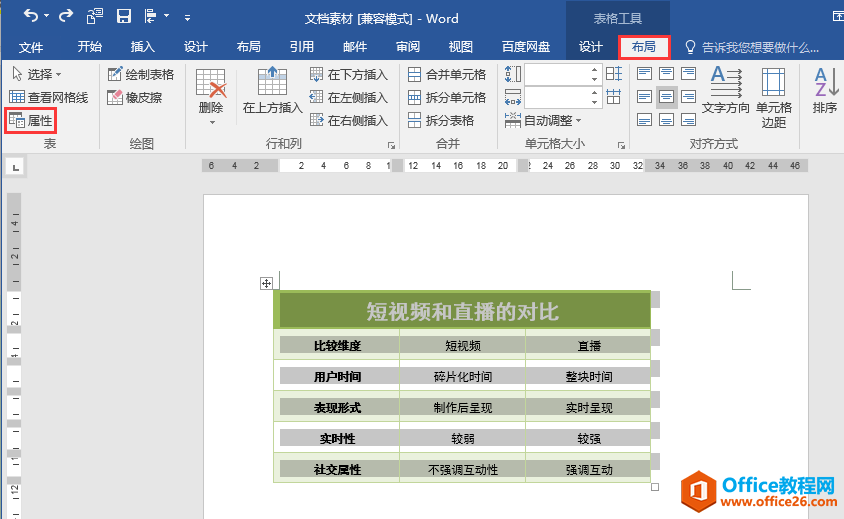Align cell text bottom left
Image resolution: width=844 pixels, height=519 pixels.
(x=644, y=120)
